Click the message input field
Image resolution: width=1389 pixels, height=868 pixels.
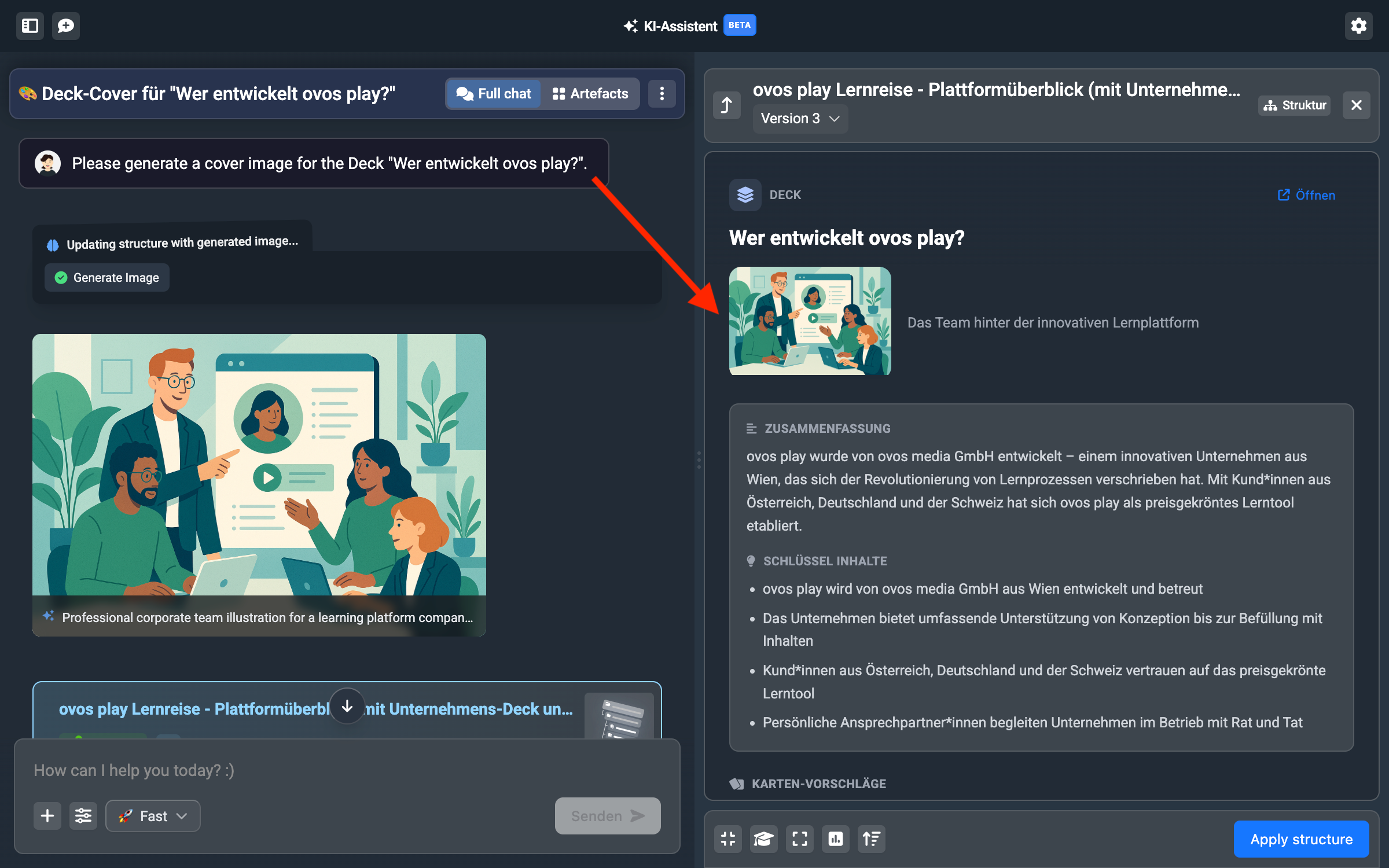(x=347, y=770)
